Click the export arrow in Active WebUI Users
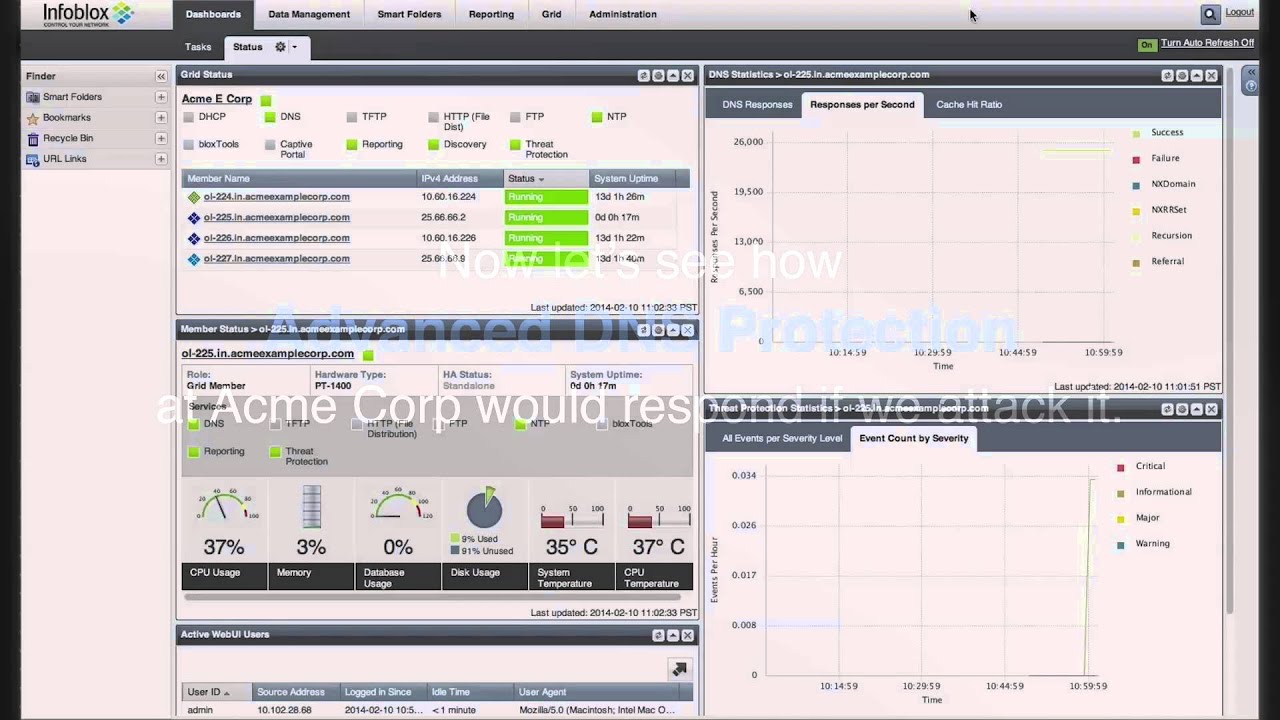1280x720 pixels. click(679, 669)
